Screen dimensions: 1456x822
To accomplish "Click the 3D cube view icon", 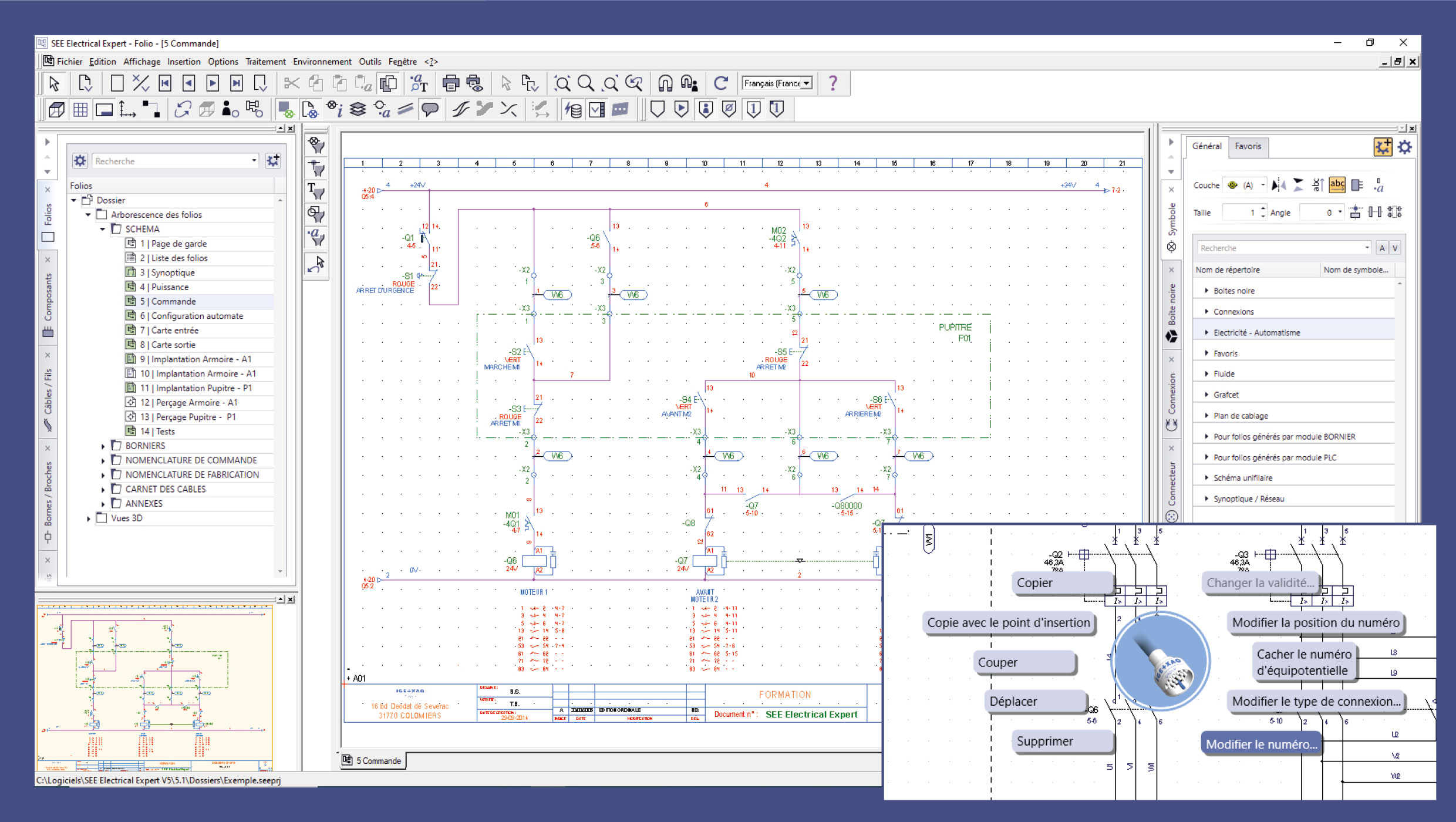I will [57, 109].
